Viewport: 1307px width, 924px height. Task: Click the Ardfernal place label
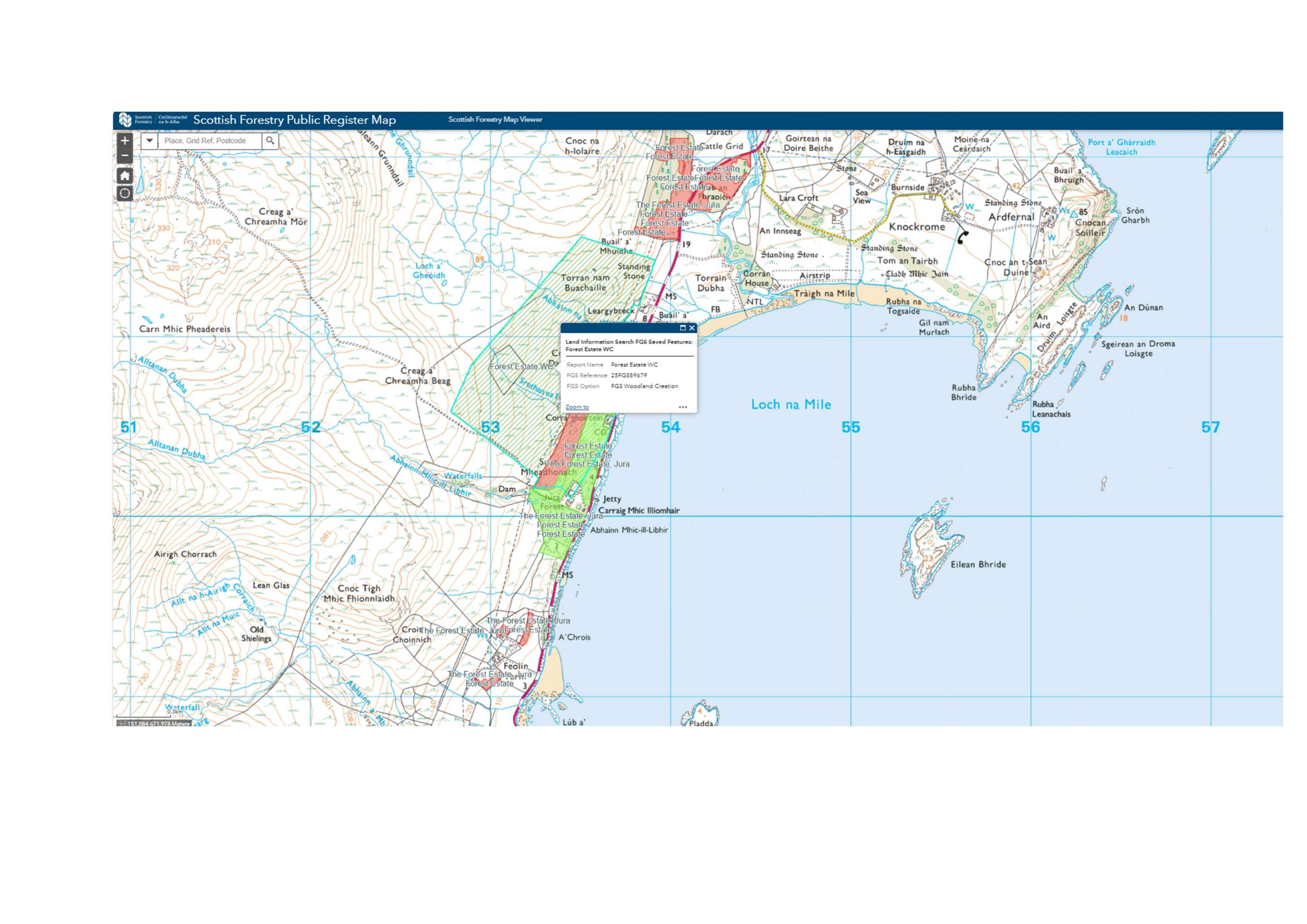point(1011,217)
